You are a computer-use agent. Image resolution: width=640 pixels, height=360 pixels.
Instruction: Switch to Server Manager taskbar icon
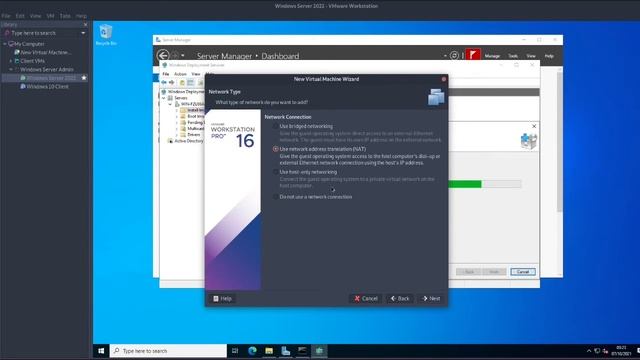click(x=286, y=351)
